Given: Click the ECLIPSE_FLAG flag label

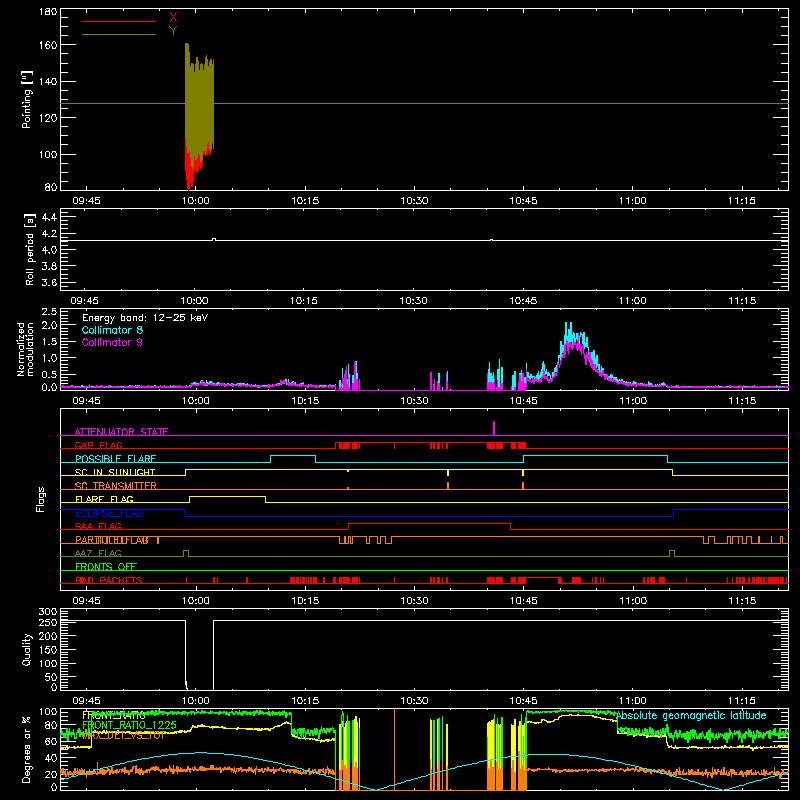Looking at the screenshot, I should 109,513.
